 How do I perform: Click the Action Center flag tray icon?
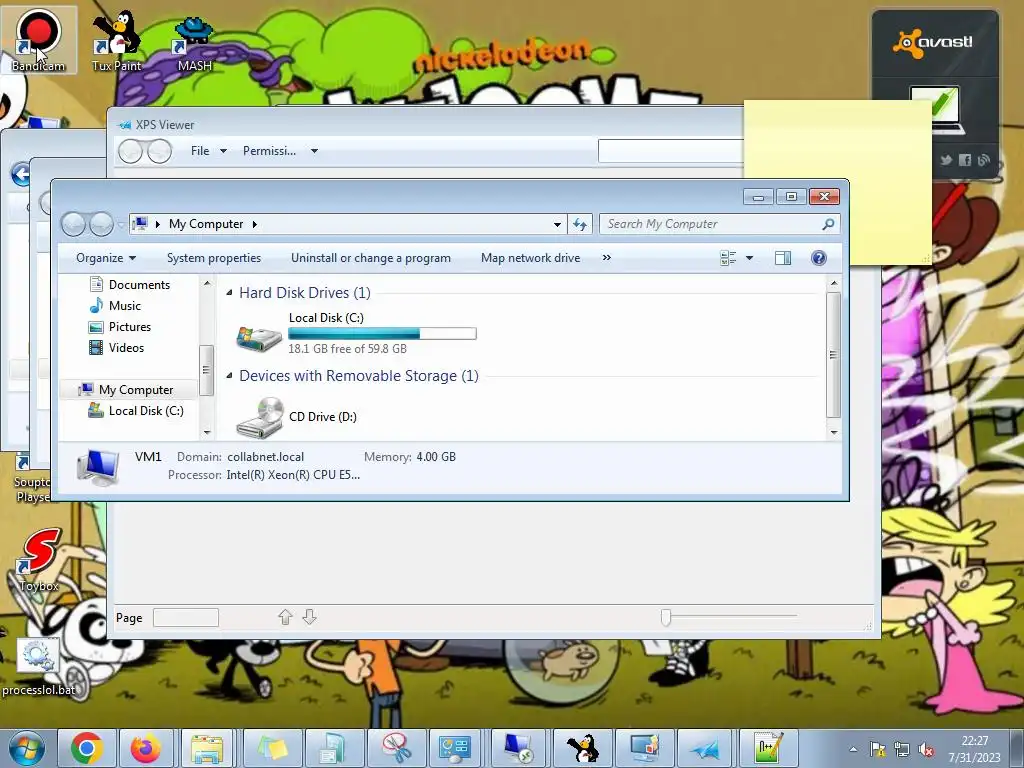click(878, 749)
